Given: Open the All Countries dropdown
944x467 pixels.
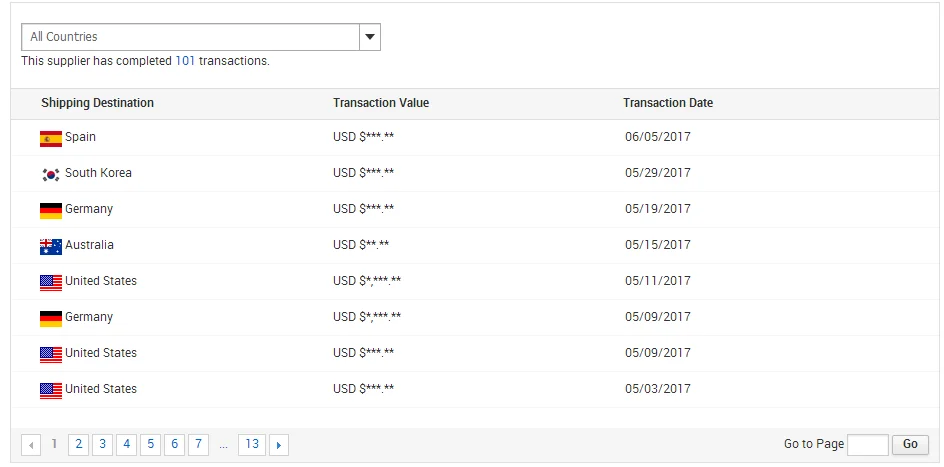Looking at the screenshot, I should pyautogui.click(x=190, y=37).
